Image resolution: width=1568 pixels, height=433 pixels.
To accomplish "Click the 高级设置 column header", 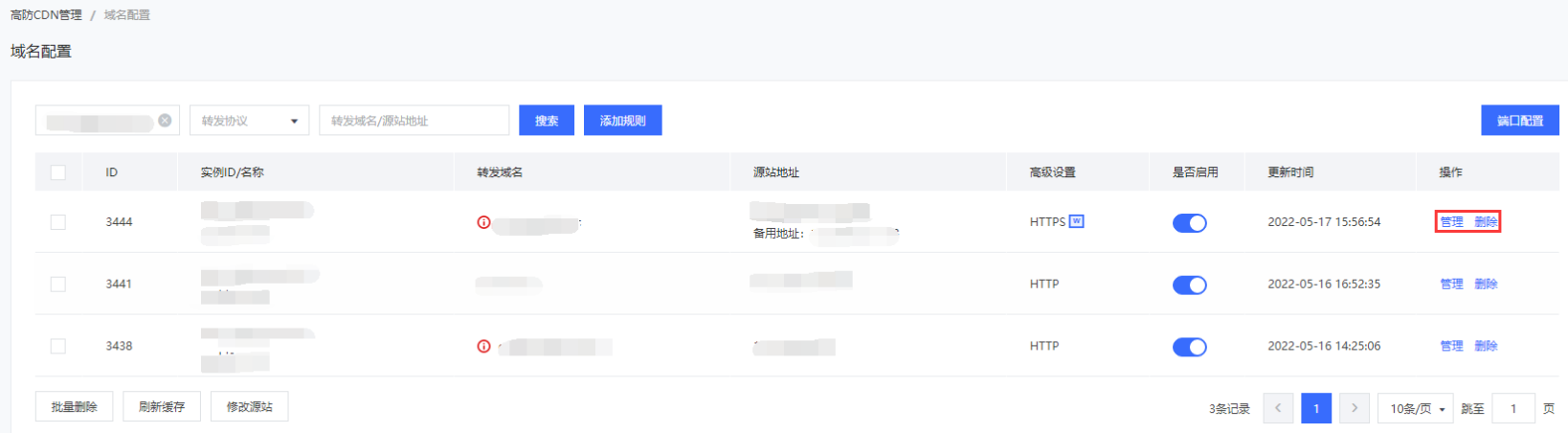I will [1053, 172].
